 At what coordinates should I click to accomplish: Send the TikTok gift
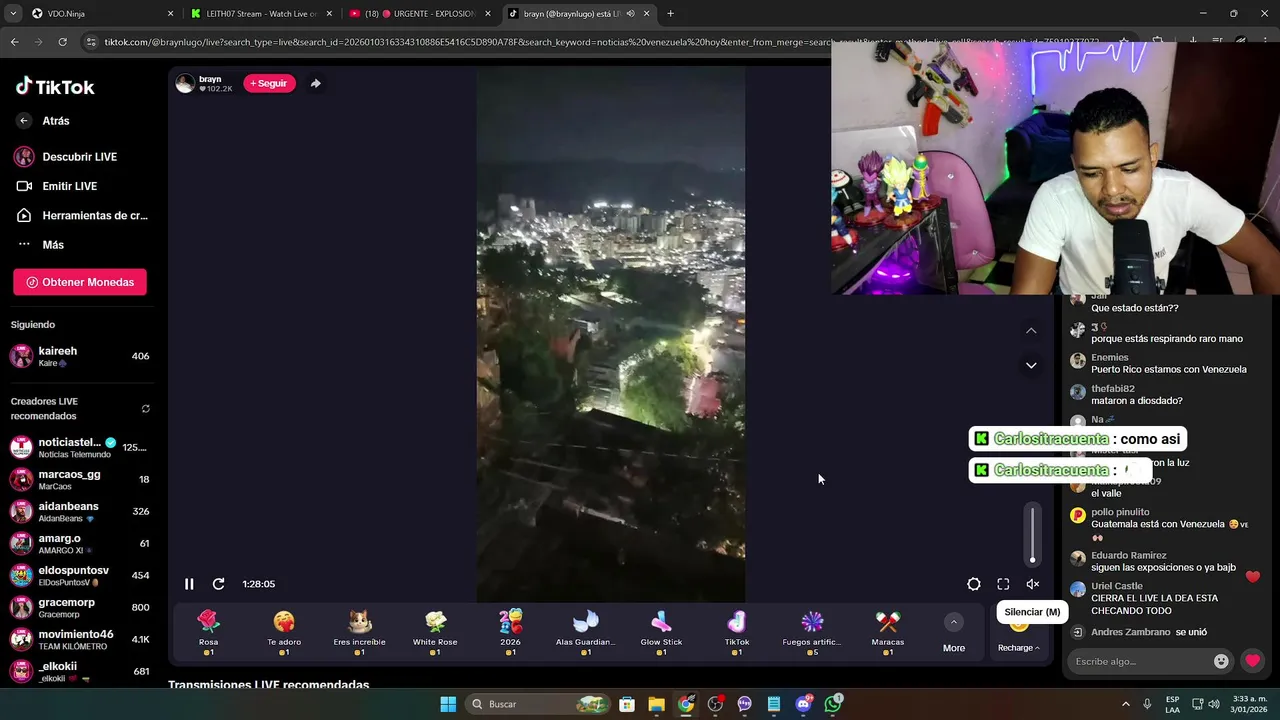pyautogui.click(x=737, y=633)
